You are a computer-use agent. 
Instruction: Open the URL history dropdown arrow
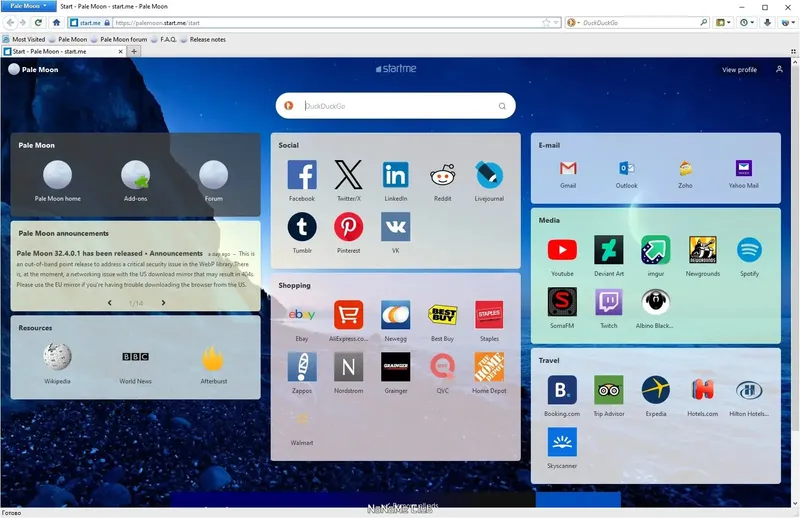[x=556, y=22]
